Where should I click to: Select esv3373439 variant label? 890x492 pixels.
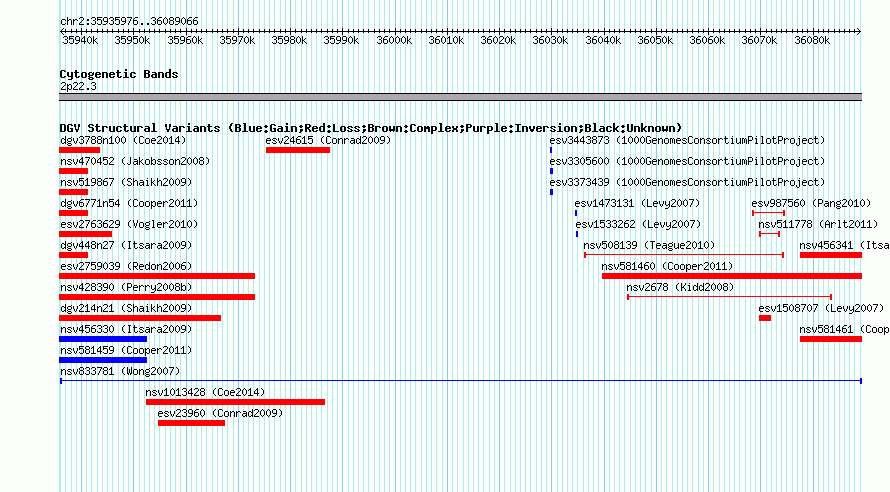point(687,182)
